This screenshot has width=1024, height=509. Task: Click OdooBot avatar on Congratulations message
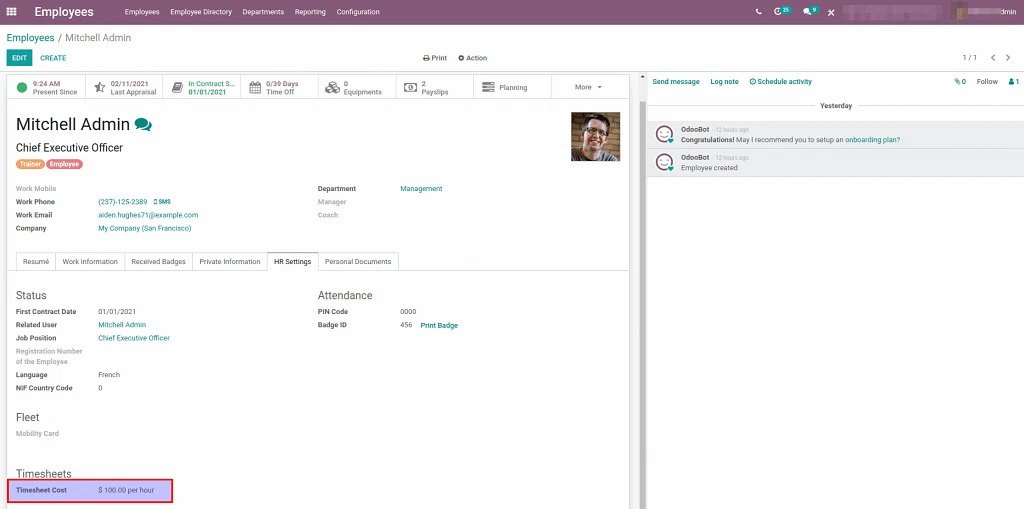(x=665, y=135)
